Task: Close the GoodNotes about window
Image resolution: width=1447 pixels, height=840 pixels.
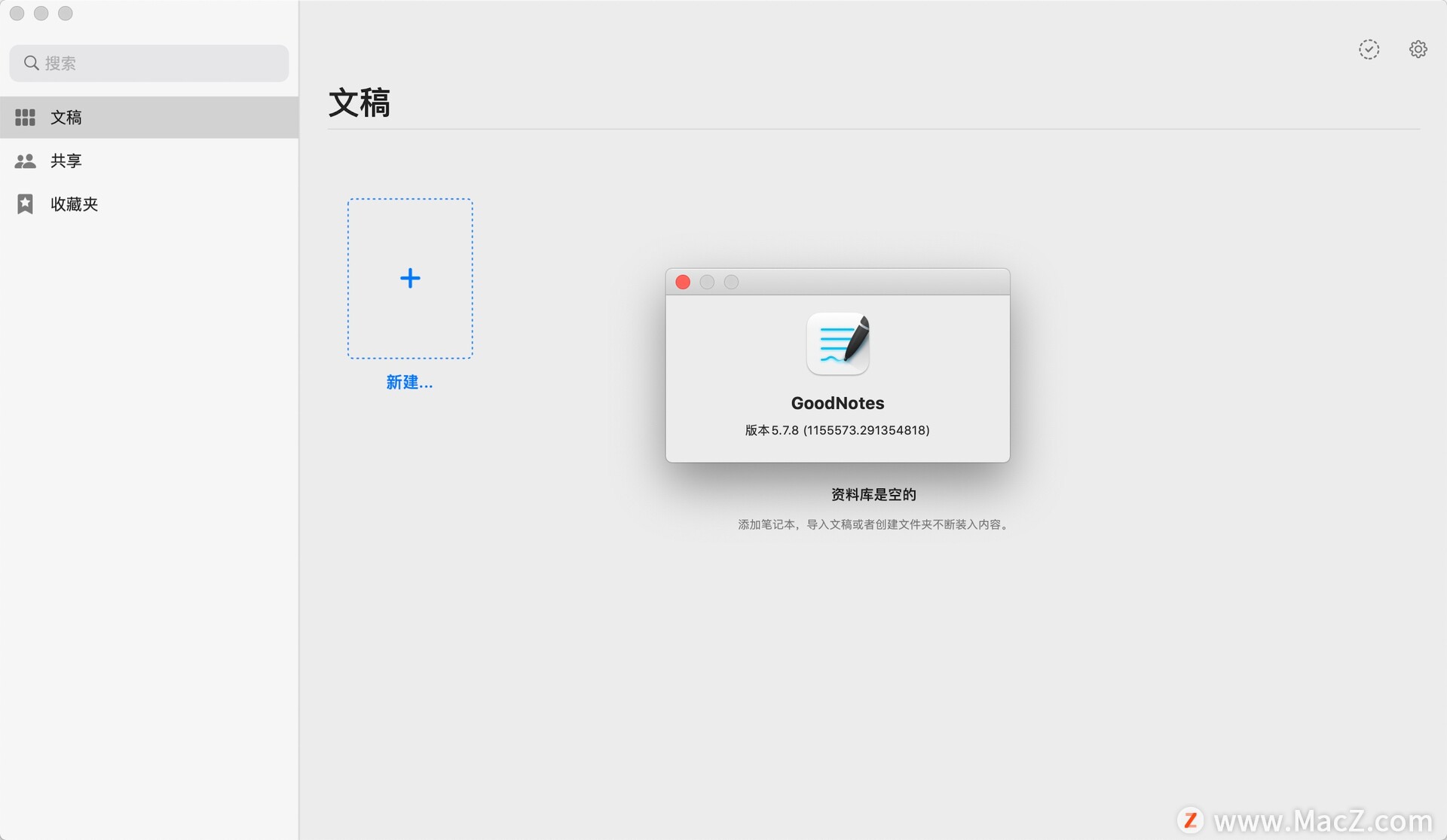Action: coord(683,282)
